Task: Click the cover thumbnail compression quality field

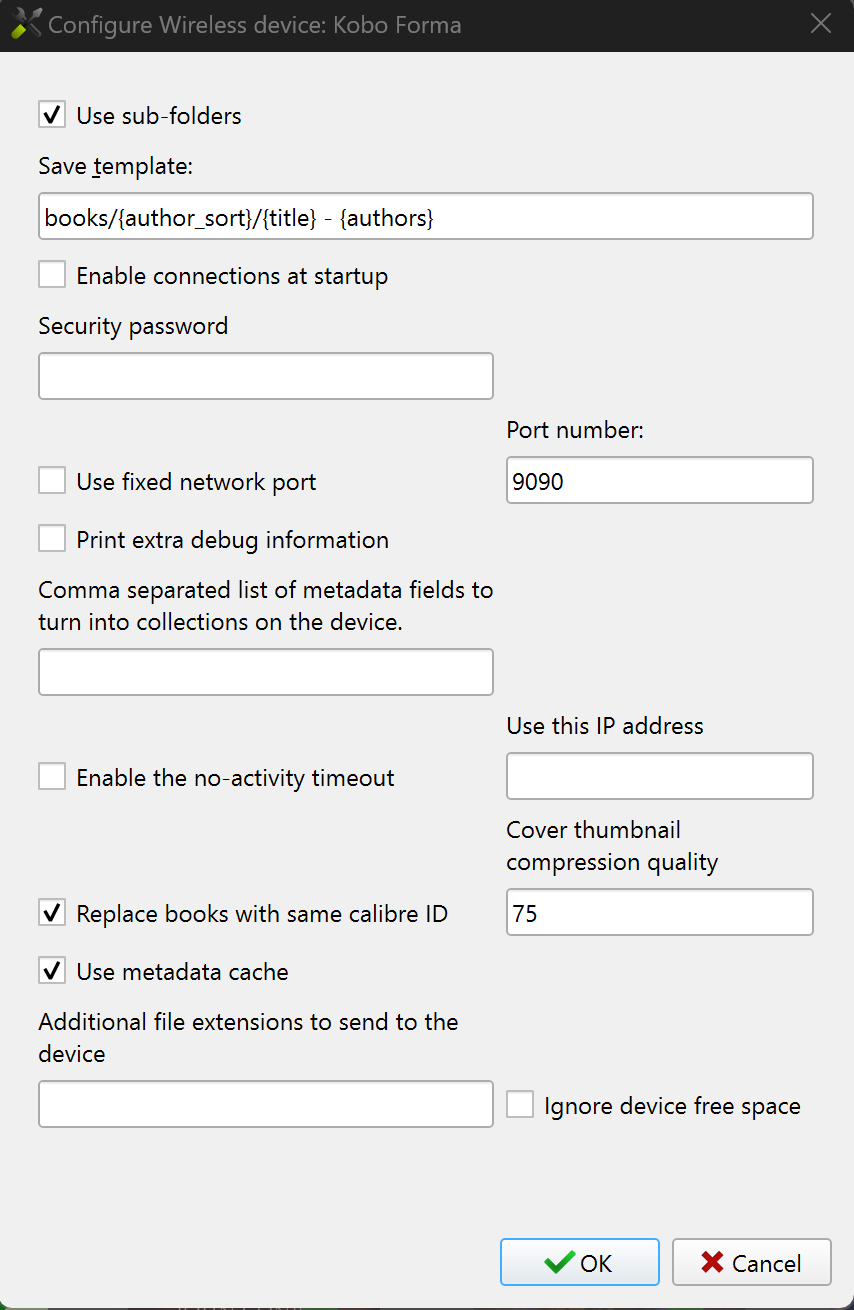Action: pyautogui.click(x=659, y=913)
